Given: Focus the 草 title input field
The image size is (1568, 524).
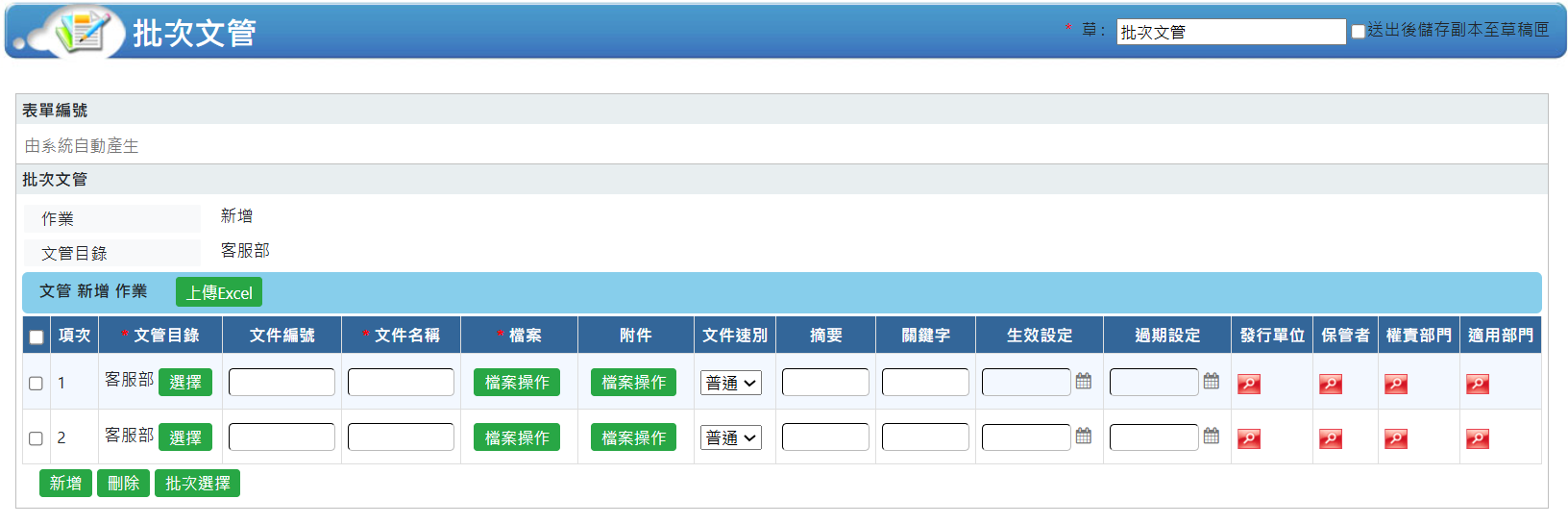Looking at the screenshot, I should click(x=1231, y=32).
